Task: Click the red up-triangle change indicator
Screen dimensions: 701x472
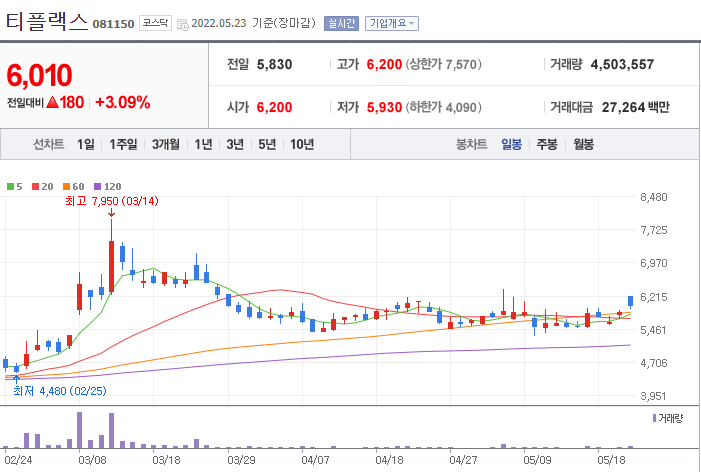Action: tap(52, 102)
